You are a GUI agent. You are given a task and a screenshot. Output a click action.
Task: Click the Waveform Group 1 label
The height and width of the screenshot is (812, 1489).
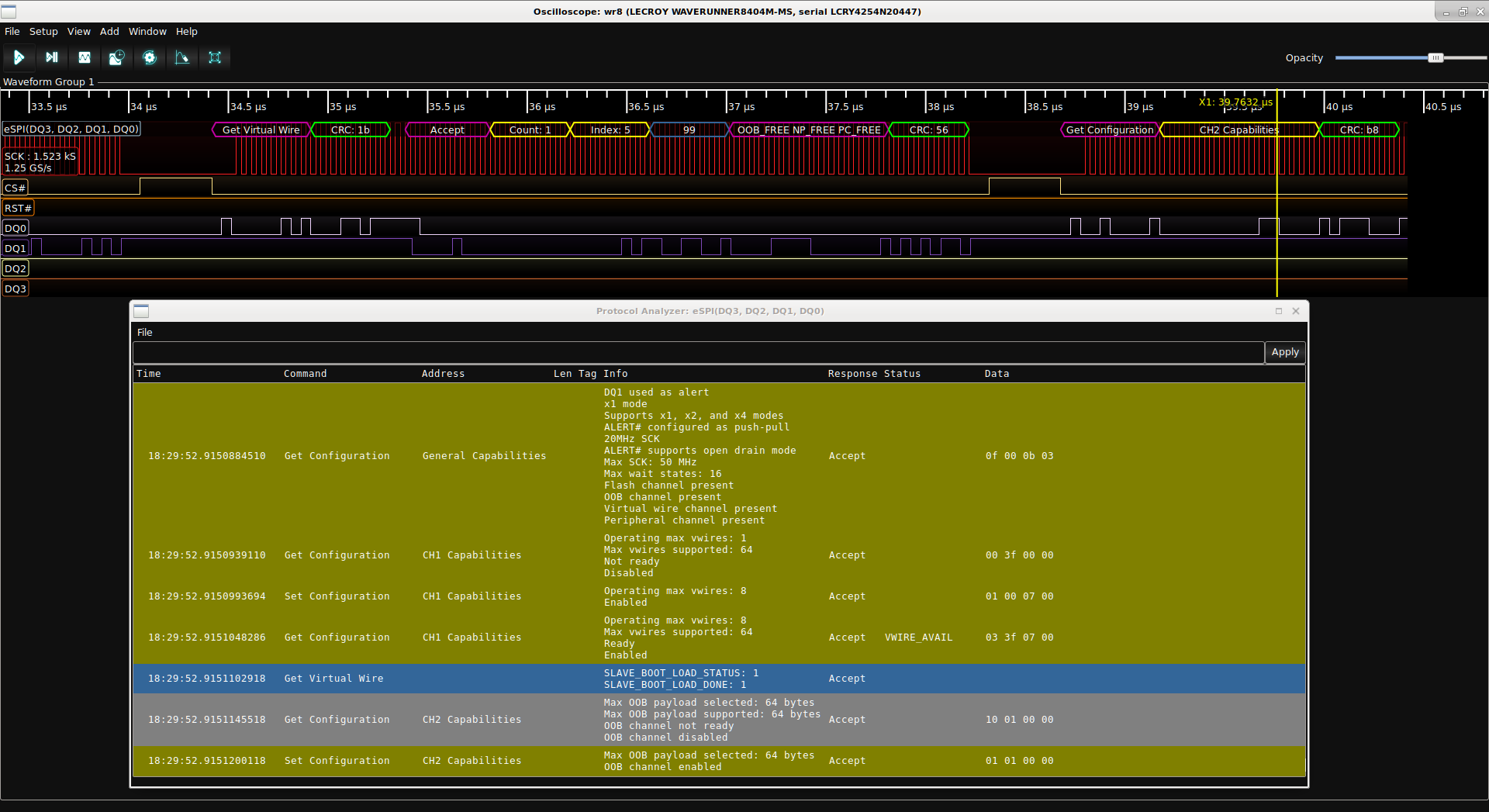pos(49,81)
